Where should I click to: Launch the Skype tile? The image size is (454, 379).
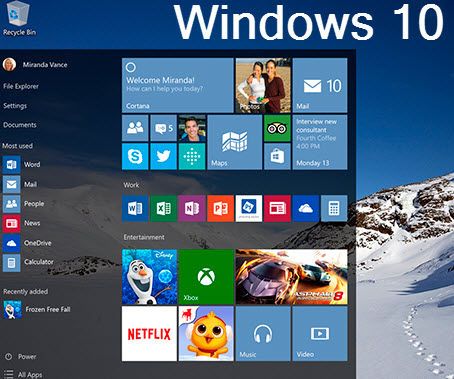click(135, 156)
